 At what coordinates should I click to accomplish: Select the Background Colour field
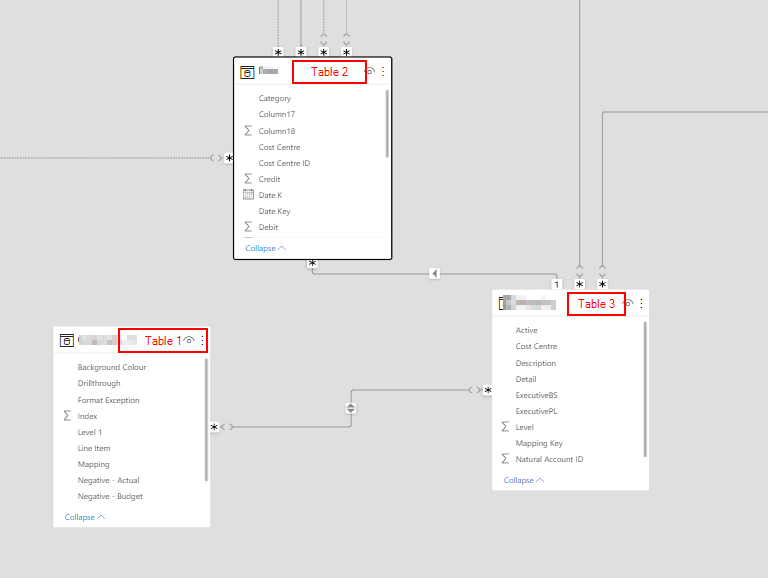[112, 367]
